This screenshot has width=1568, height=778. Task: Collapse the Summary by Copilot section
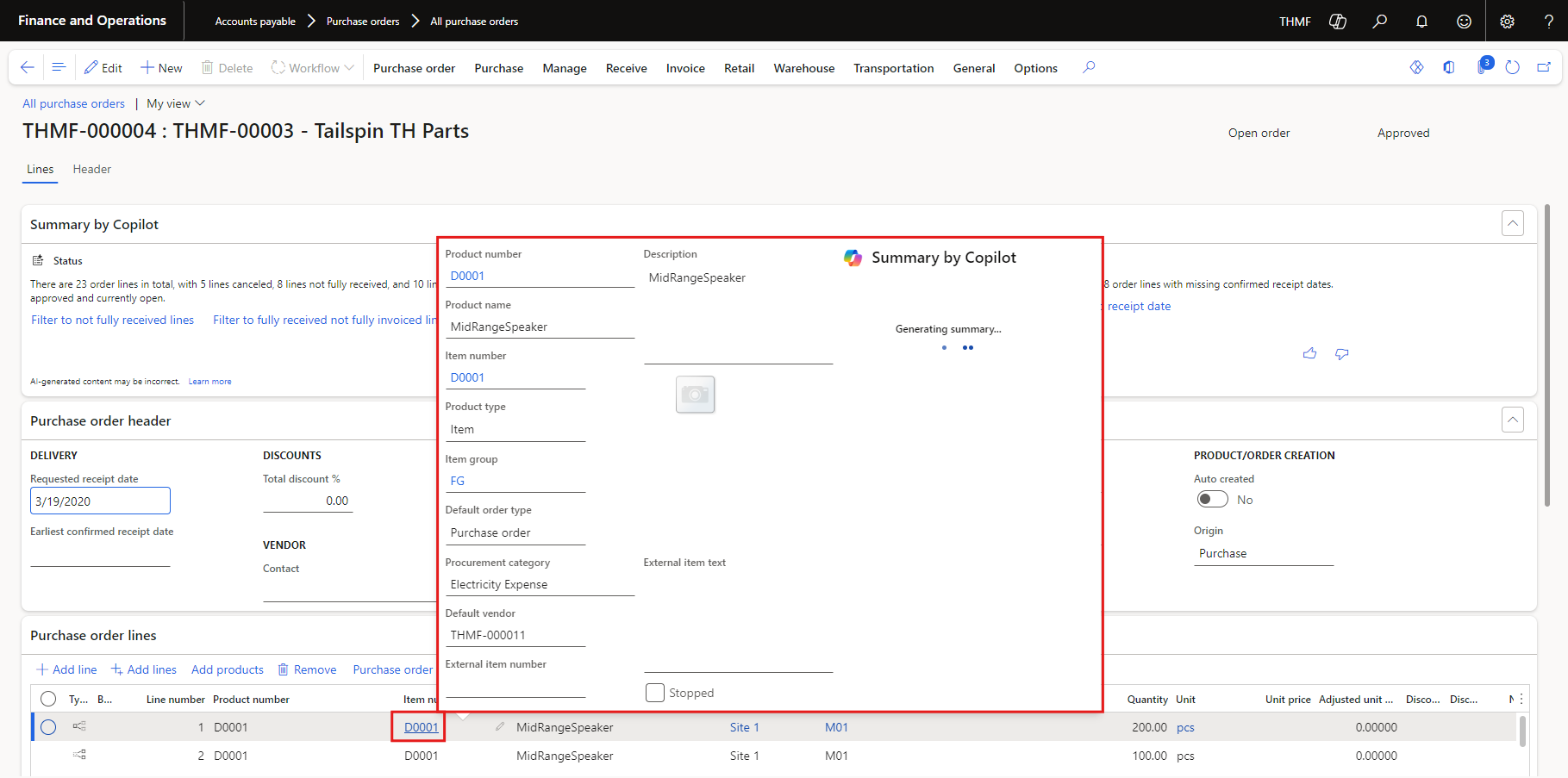pyautogui.click(x=1512, y=223)
